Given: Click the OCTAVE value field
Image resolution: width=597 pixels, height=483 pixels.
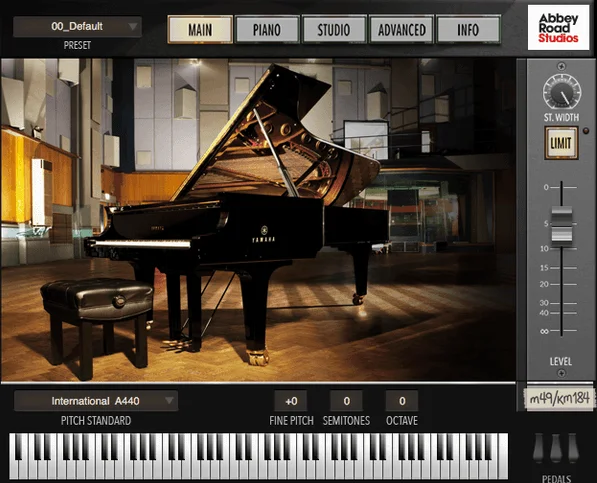Looking at the screenshot, I should point(402,401).
